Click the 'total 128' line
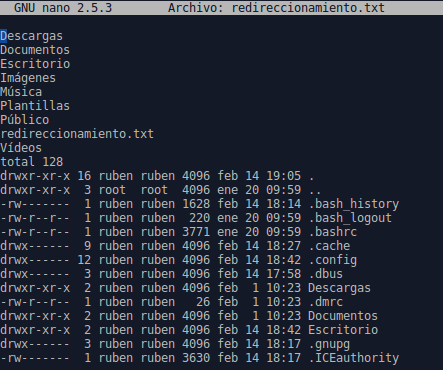This screenshot has height=370, width=443. point(32,162)
